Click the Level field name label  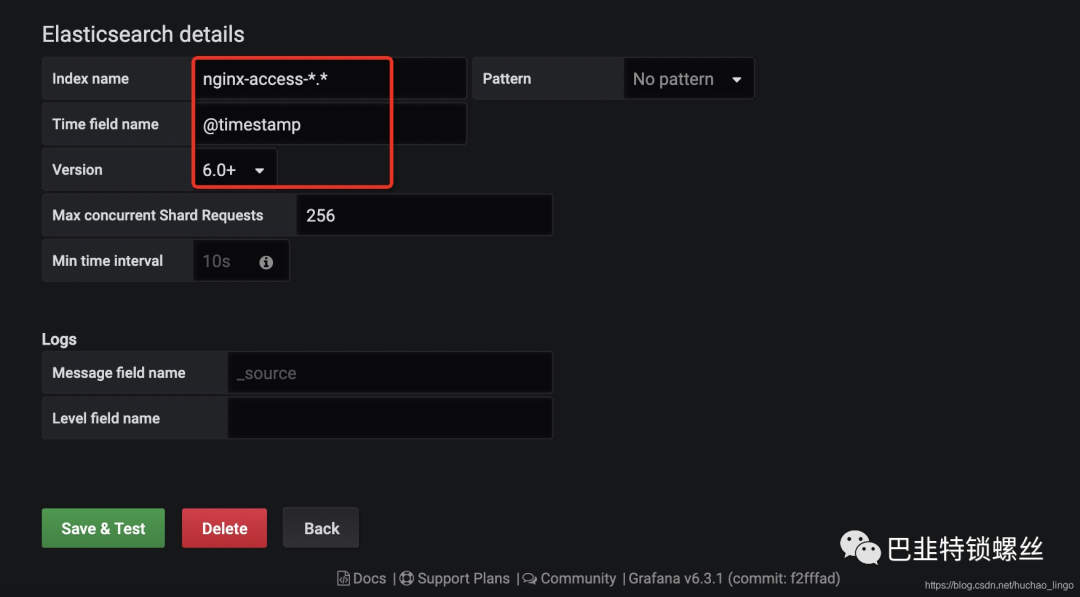click(106, 418)
